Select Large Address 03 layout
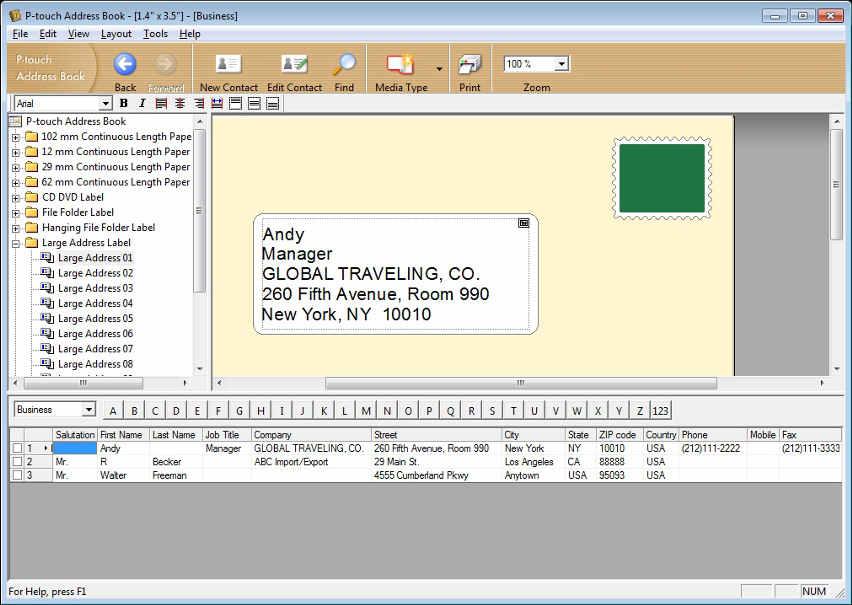 point(95,288)
